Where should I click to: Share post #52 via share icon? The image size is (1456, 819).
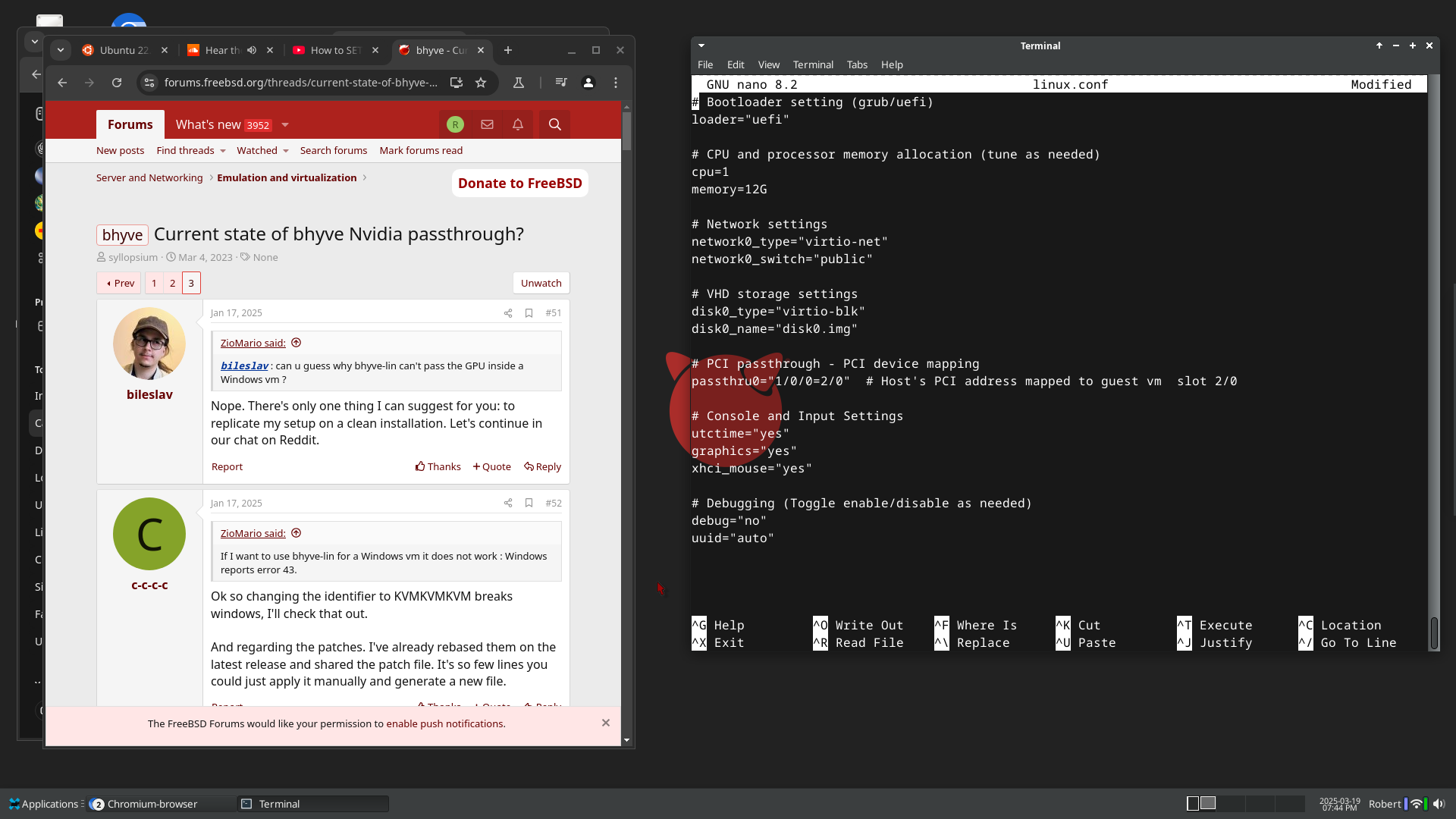[508, 504]
